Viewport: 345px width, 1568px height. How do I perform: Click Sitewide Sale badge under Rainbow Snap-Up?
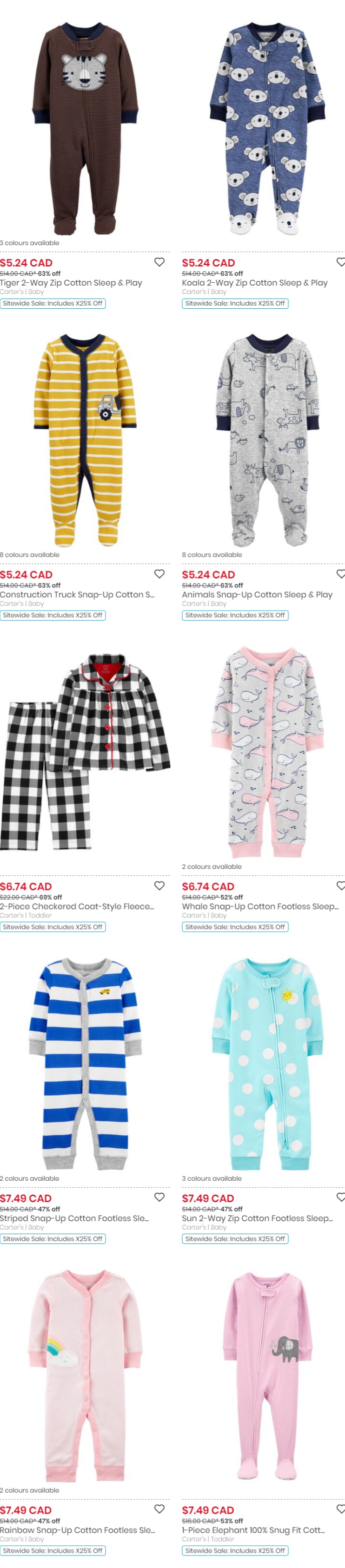tap(53, 1550)
